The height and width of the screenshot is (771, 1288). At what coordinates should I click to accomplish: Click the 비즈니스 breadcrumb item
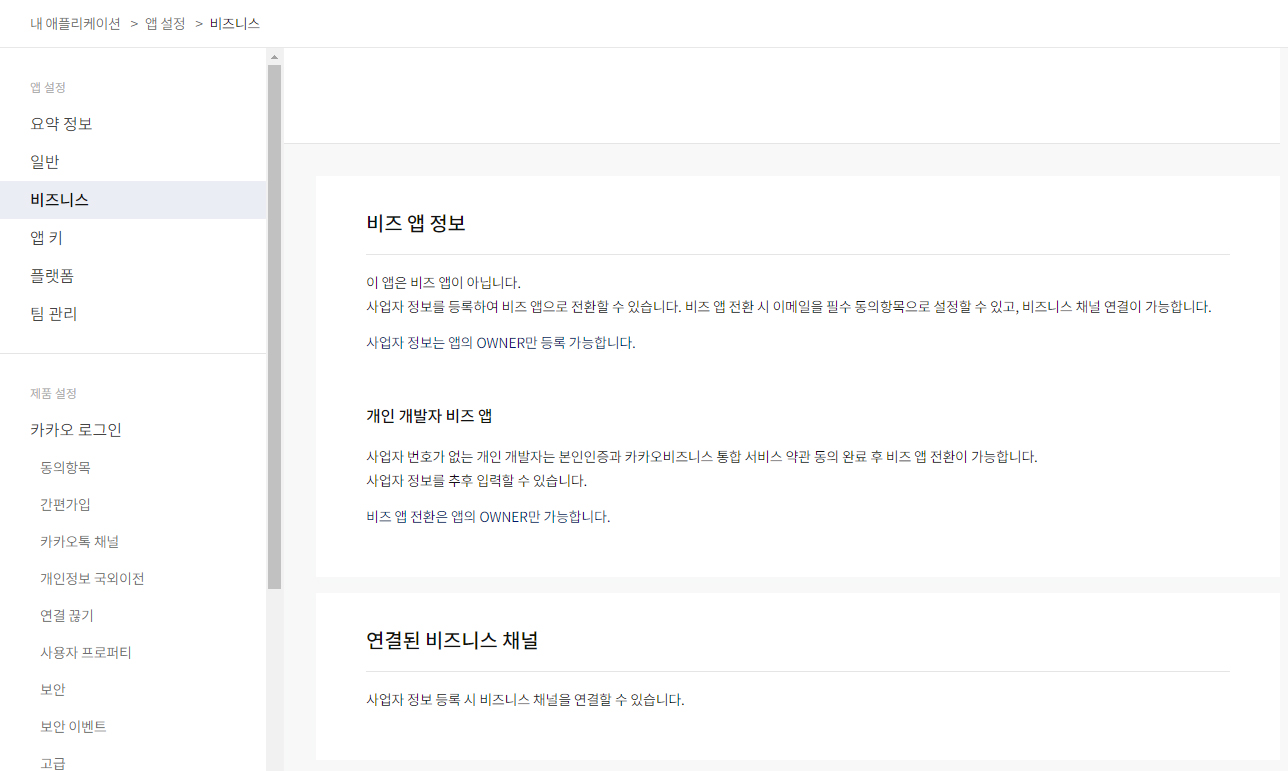pyautogui.click(x=235, y=23)
